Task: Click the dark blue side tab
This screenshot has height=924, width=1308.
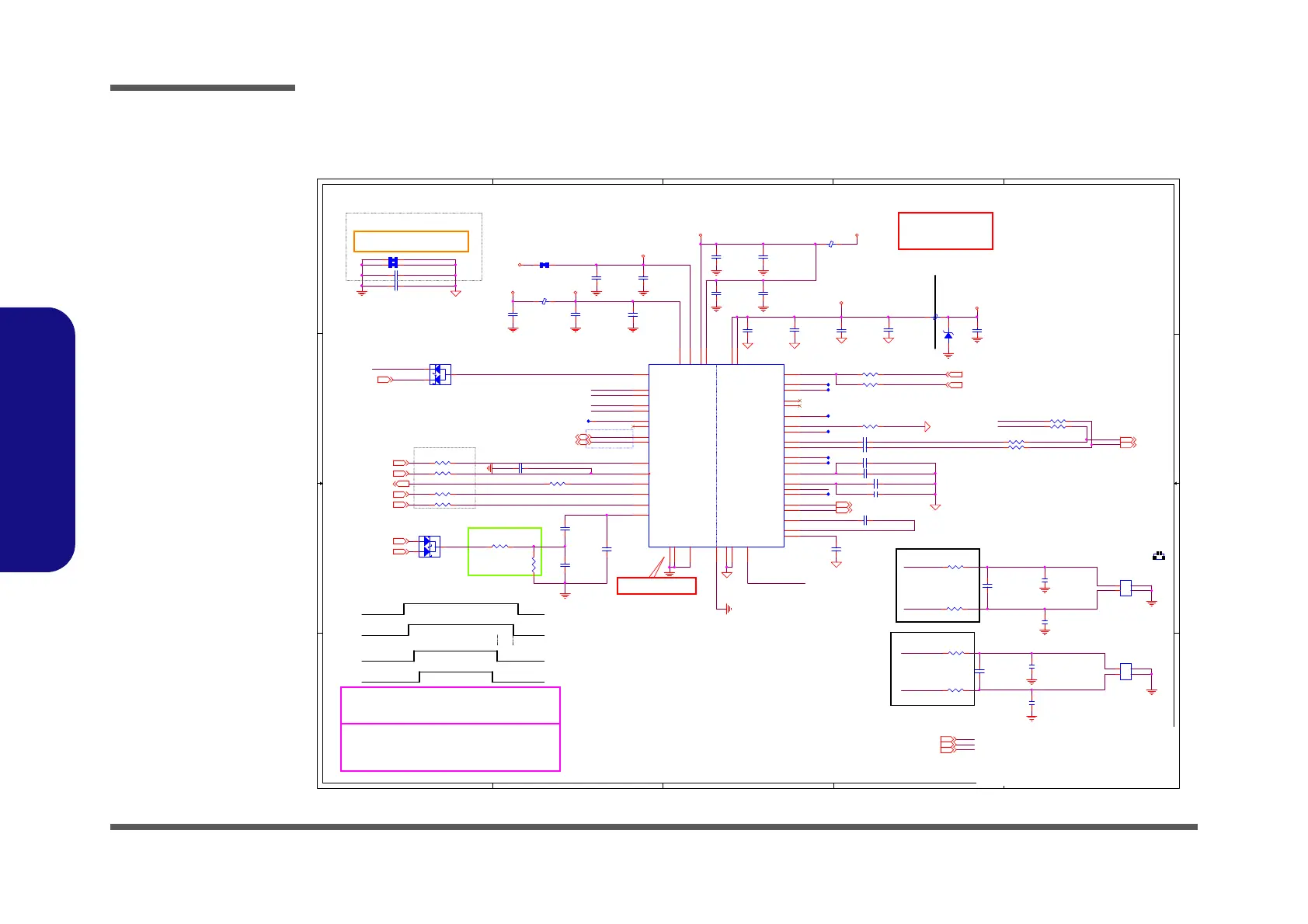Action: pyautogui.click(x=37, y=440)
